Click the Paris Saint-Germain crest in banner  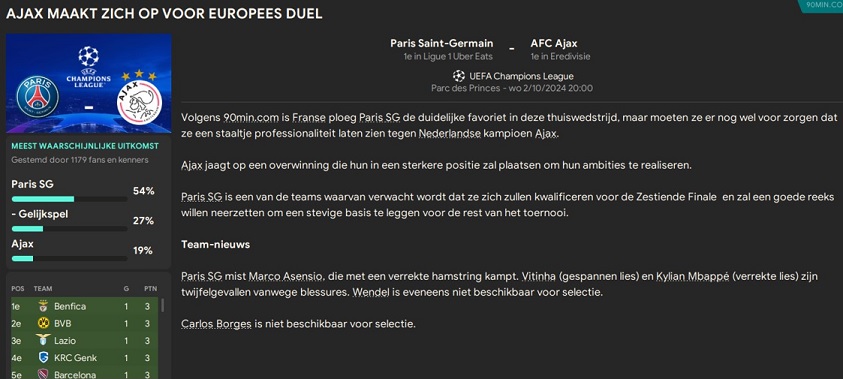pyautogui.click(x=38, y=97)
